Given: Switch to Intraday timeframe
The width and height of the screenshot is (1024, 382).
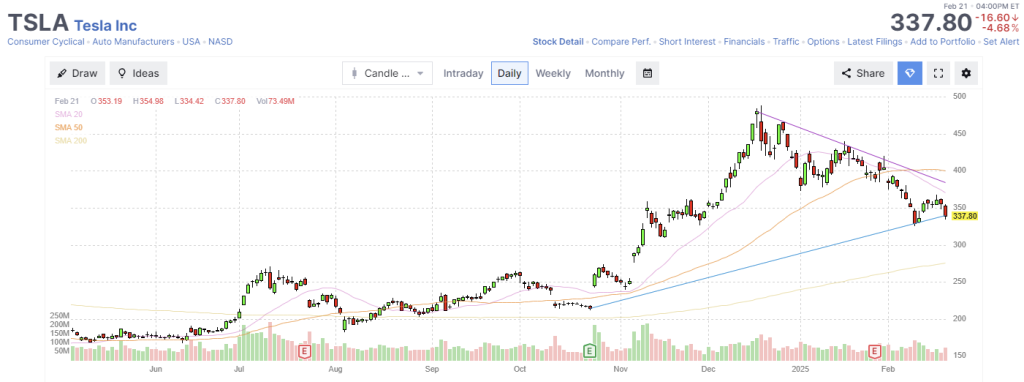Looking at the screenshot, I should point(463,73).
